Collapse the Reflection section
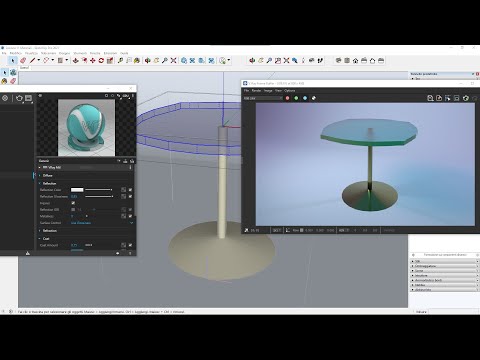 coord(40,184)
